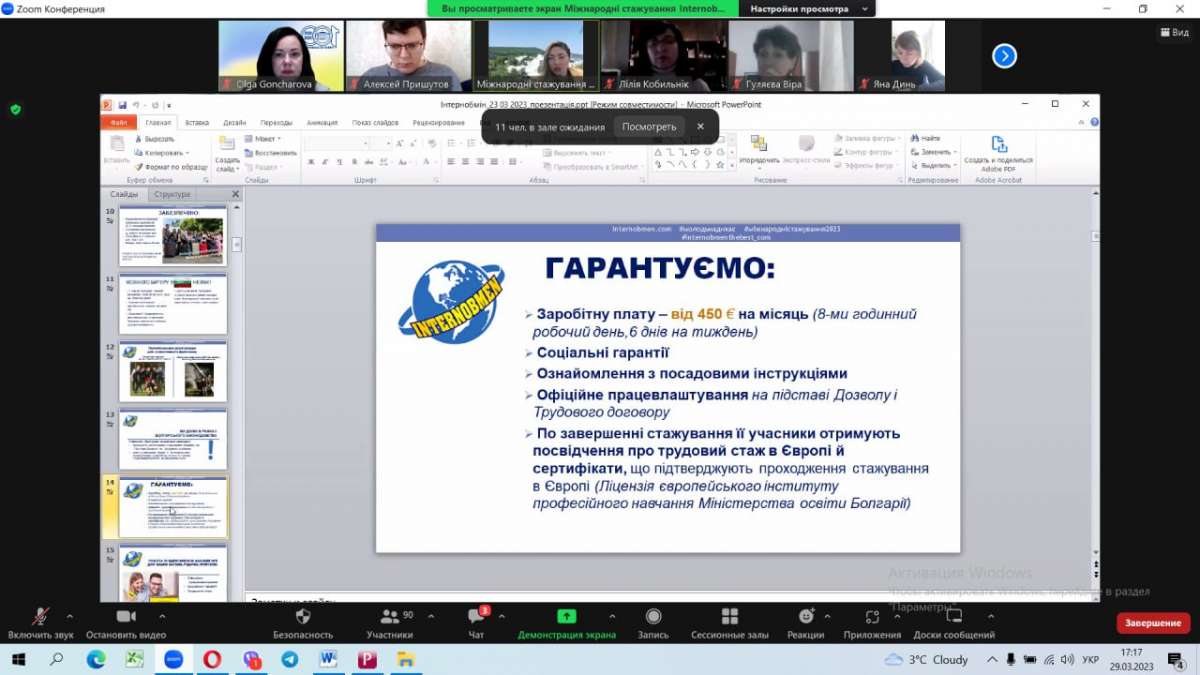Click the red Завершение button
Screen dimensions: 1200x675
(1153, 623)
